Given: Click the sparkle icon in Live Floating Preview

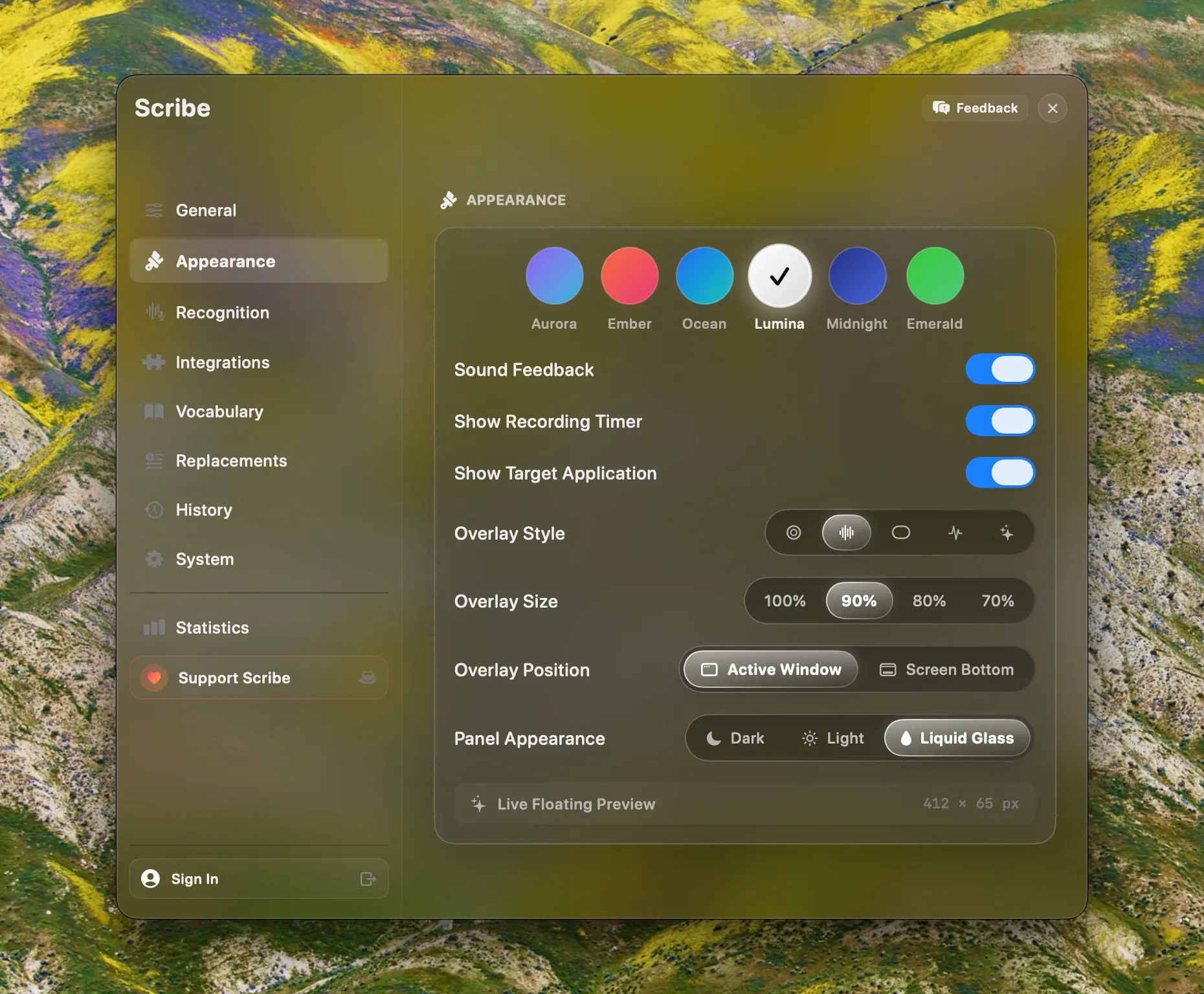Looking at the screenshot, I should [478, 804].
